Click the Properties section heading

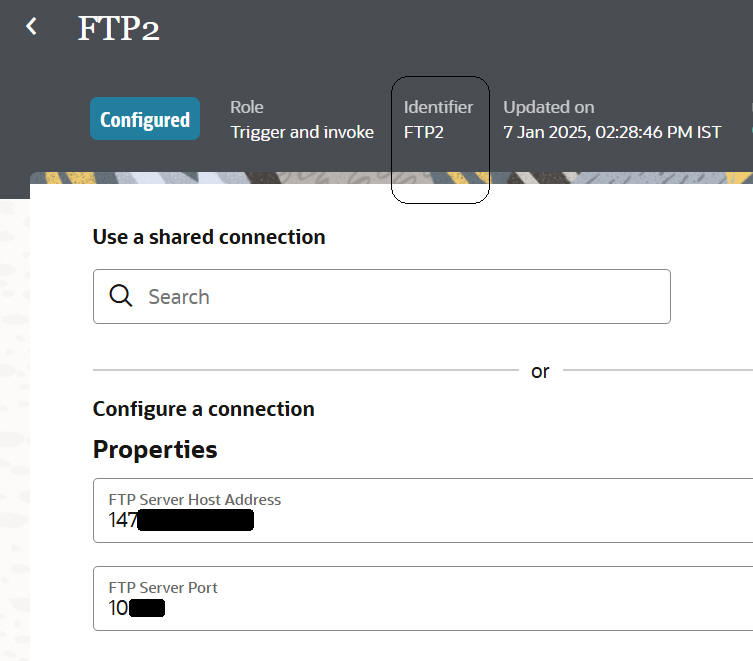(x=155, y=450)
